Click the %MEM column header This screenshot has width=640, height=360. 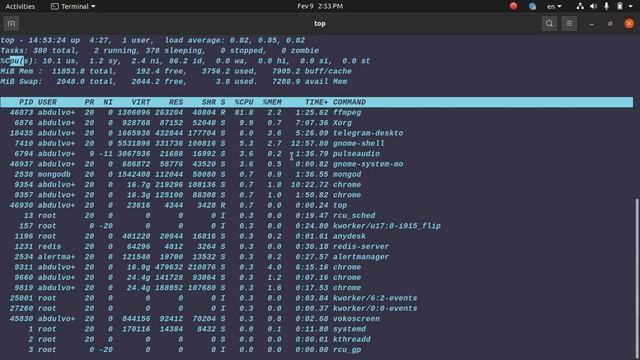pyautogui.click(x=272, y=102)
